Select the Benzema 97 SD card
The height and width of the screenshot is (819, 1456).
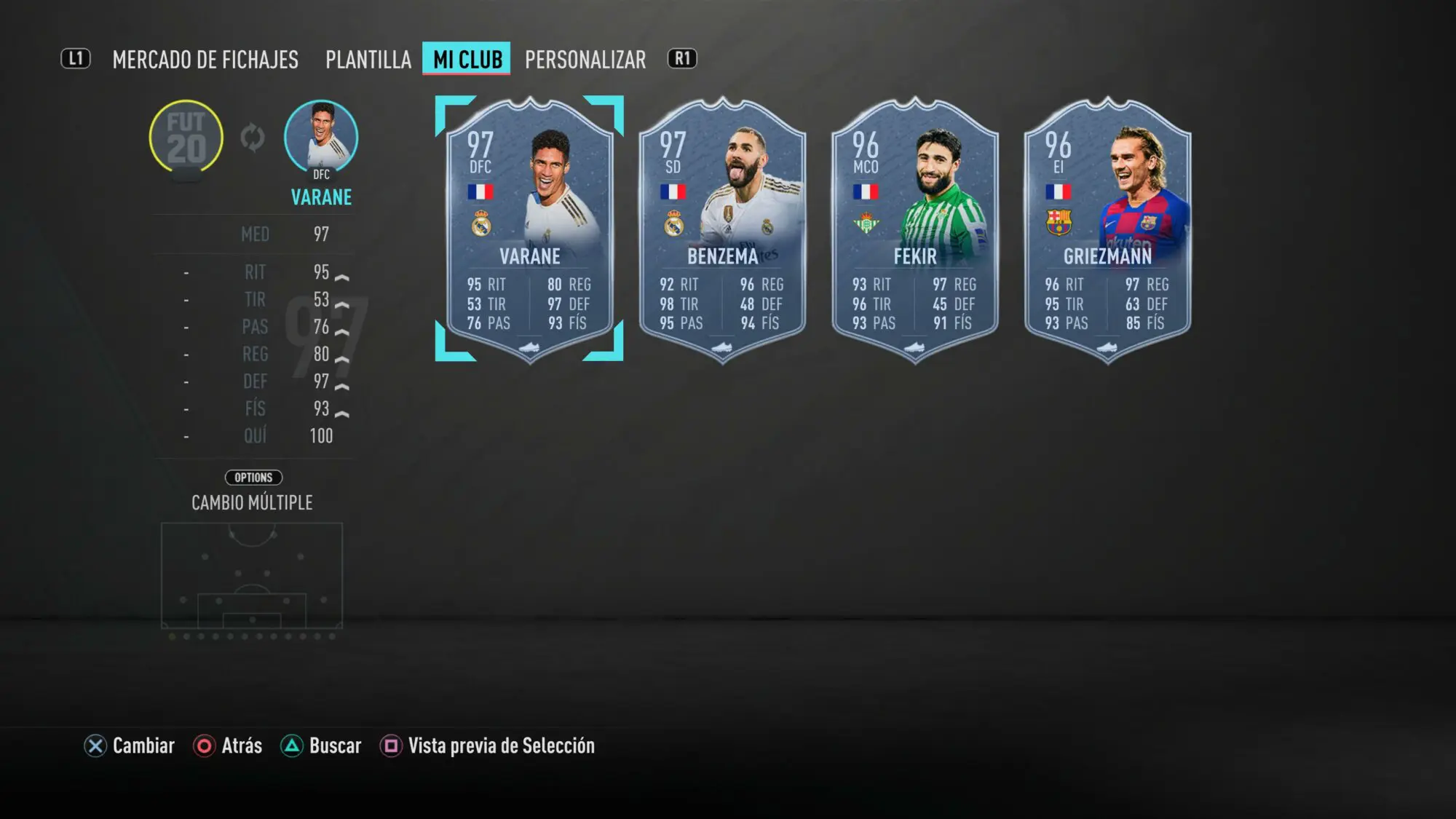722,229
